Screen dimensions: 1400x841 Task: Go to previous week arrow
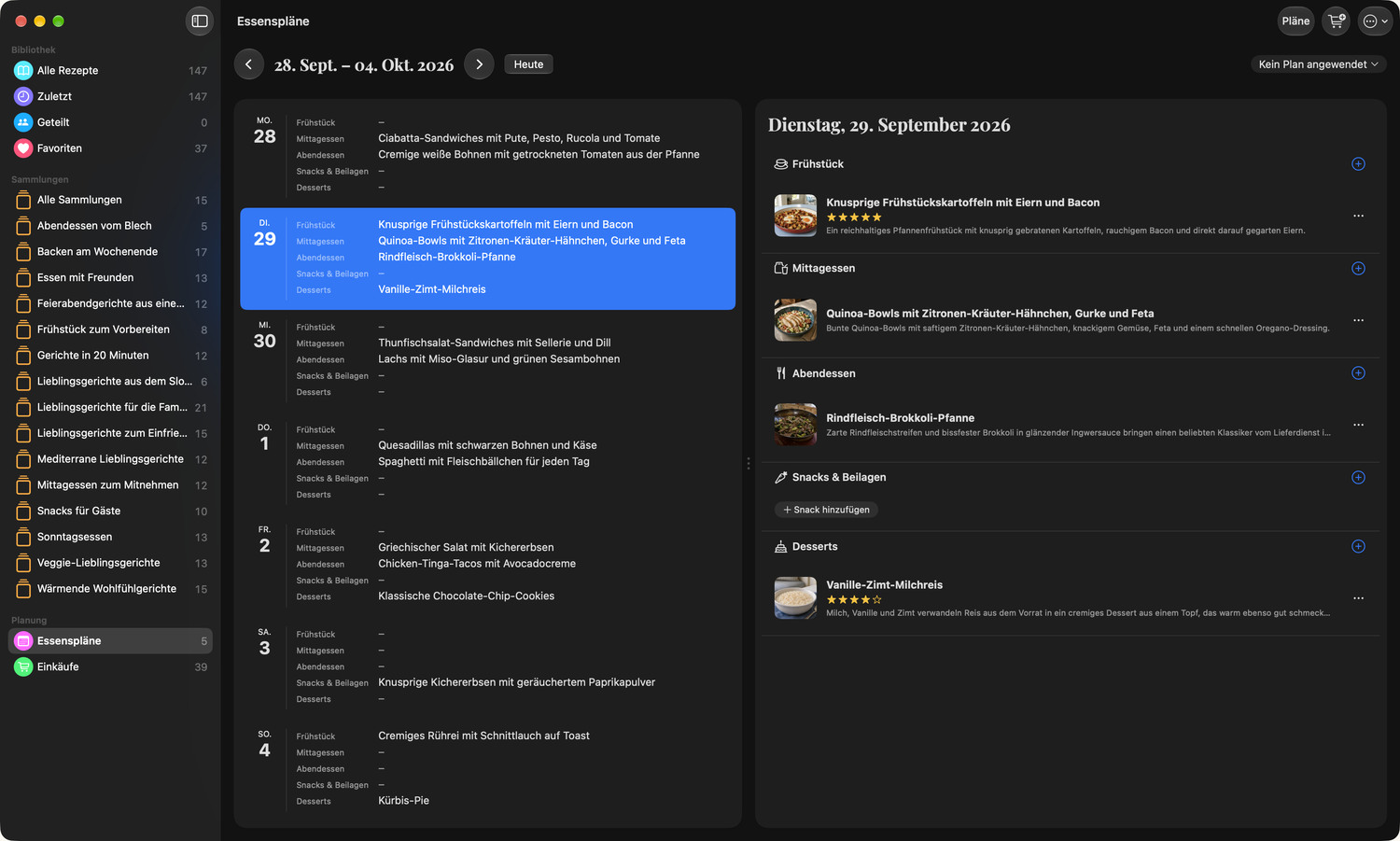[x=248, y=64]
